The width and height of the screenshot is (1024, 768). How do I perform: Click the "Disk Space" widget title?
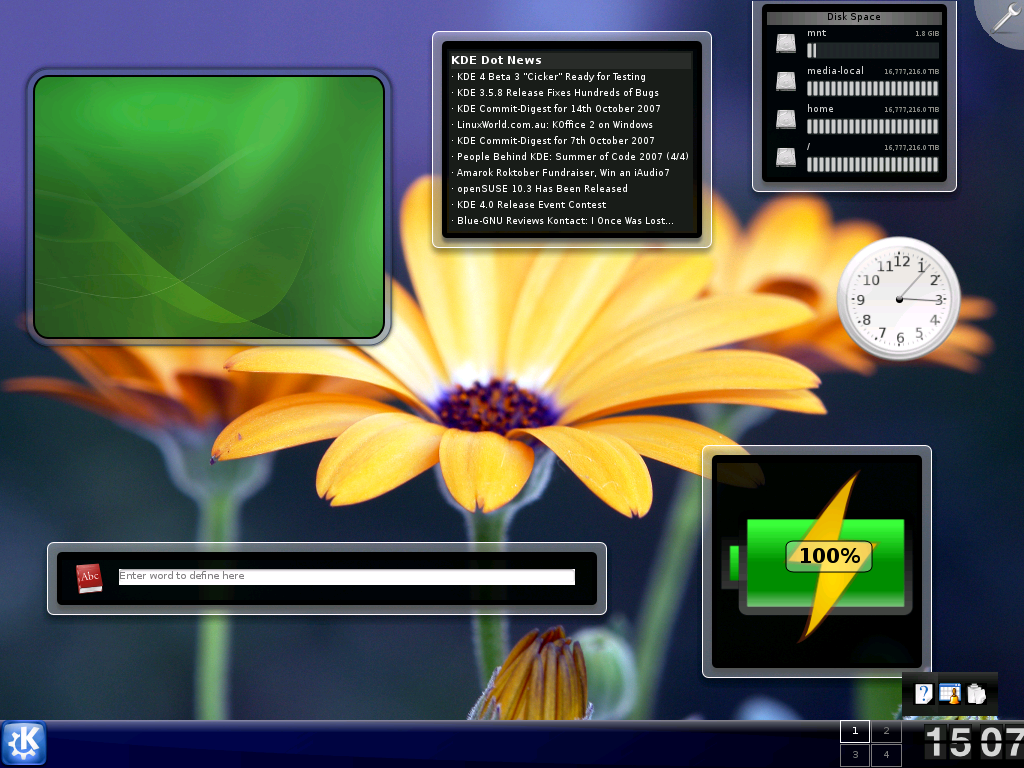pyautogui.click(x=854, y=17)
